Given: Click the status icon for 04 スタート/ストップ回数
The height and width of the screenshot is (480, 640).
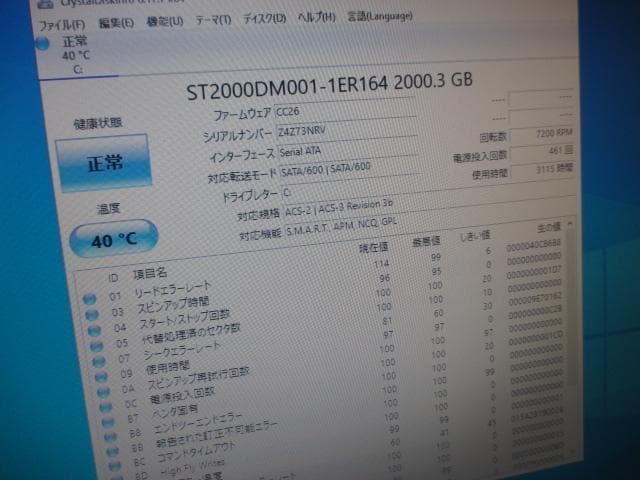Looking at the screenshot, I should (94, 331).
